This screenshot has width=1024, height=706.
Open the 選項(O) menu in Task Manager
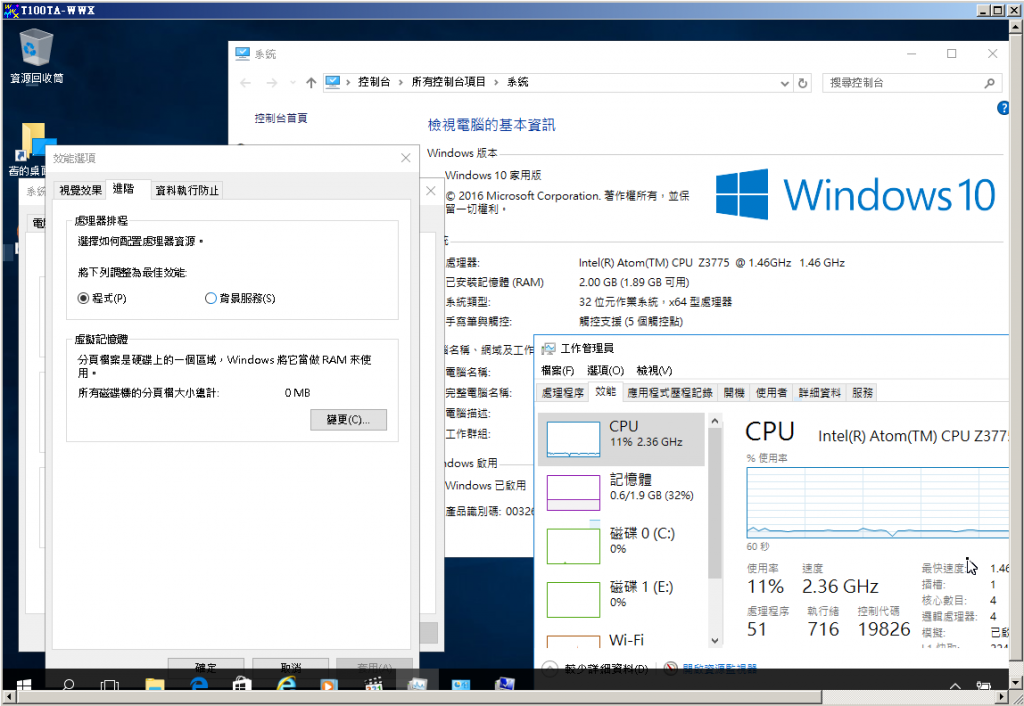click(605, 370)
